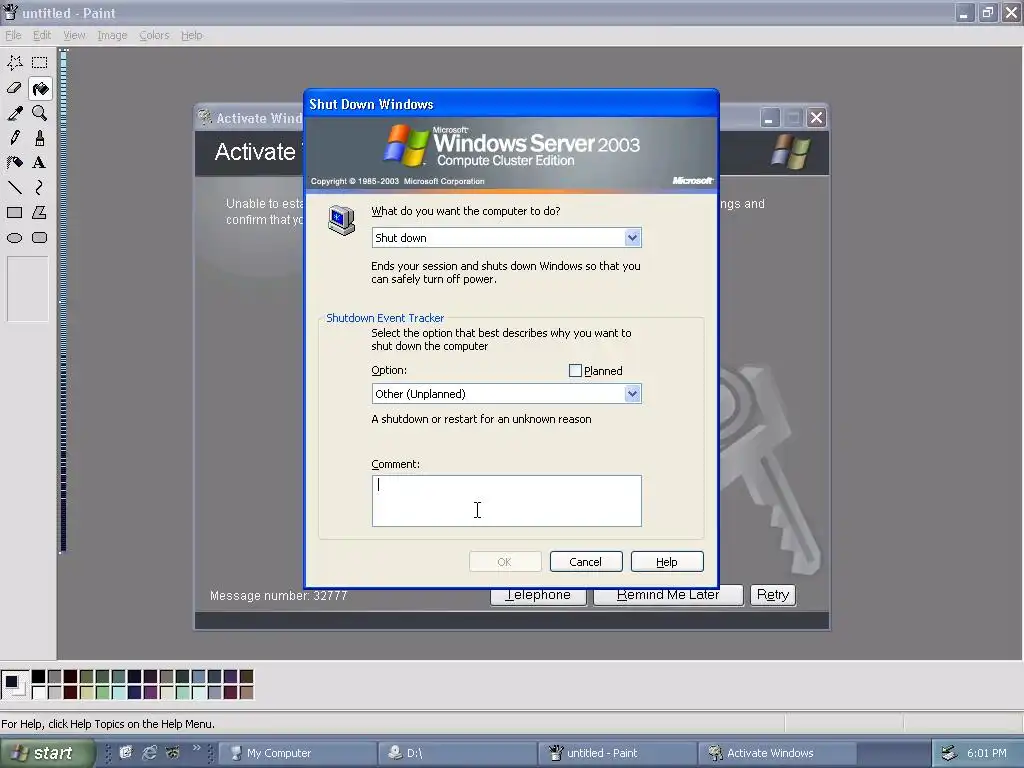The width and height of the screenshot is (1024, 768).
Task: Open the Image menu
Action: point(112,35)
